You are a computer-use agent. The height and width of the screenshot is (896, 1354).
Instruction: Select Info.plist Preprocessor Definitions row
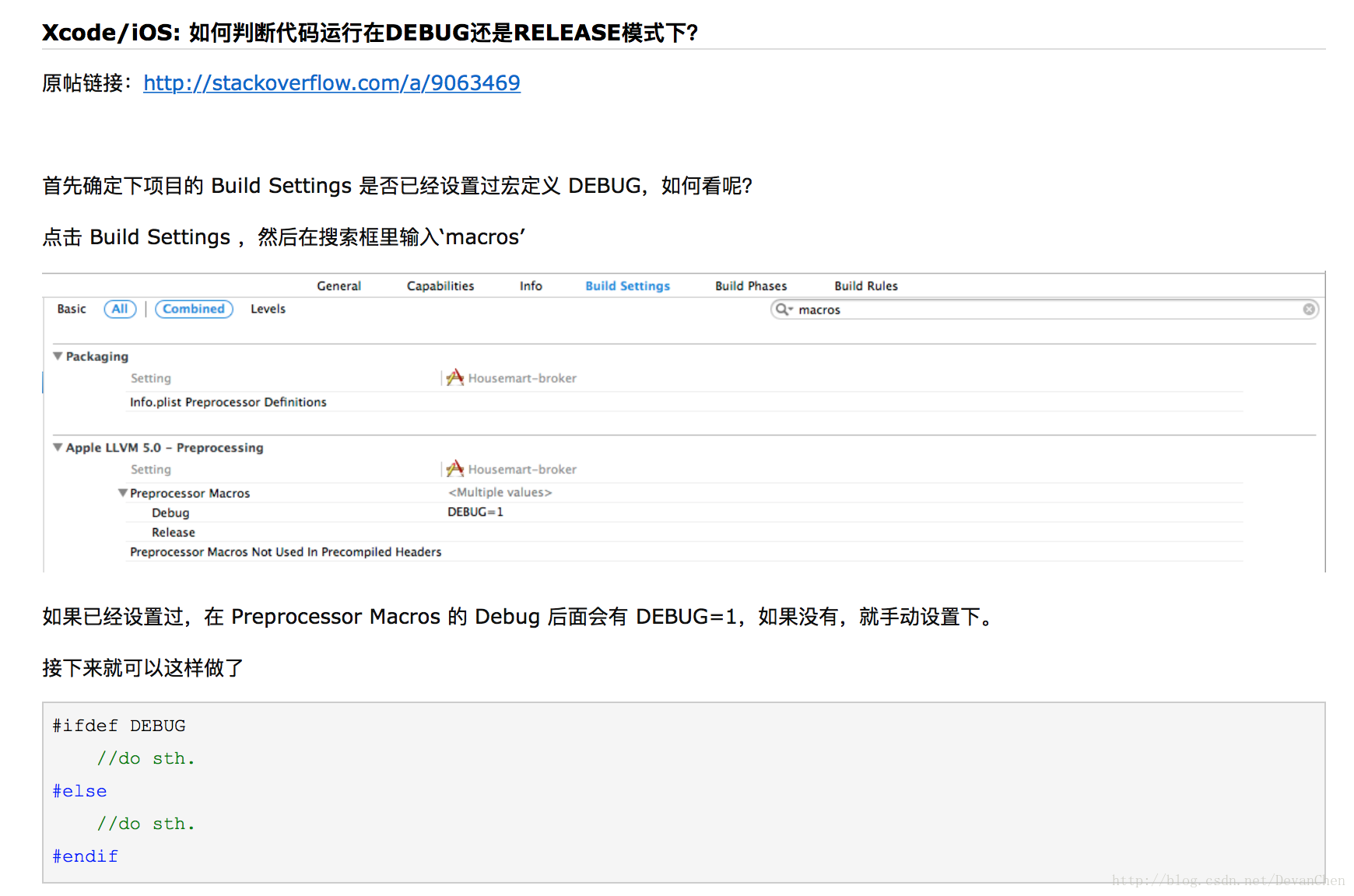pos(685,402)
